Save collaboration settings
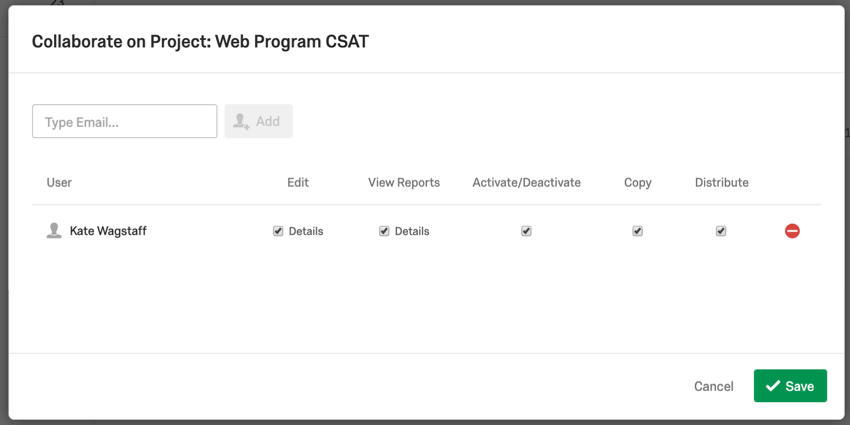This screenshot has width=850, height=425. [x=790, y=386]
